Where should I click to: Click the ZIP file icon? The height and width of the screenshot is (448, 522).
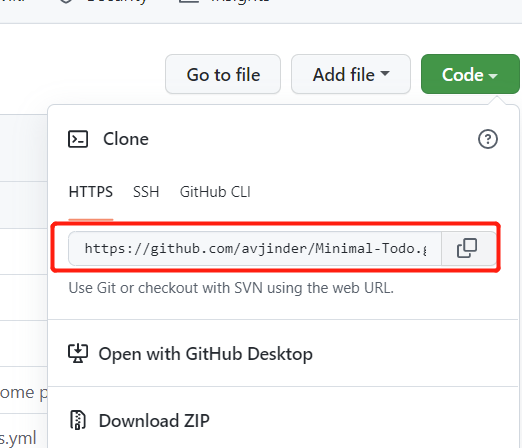(78, 420)
